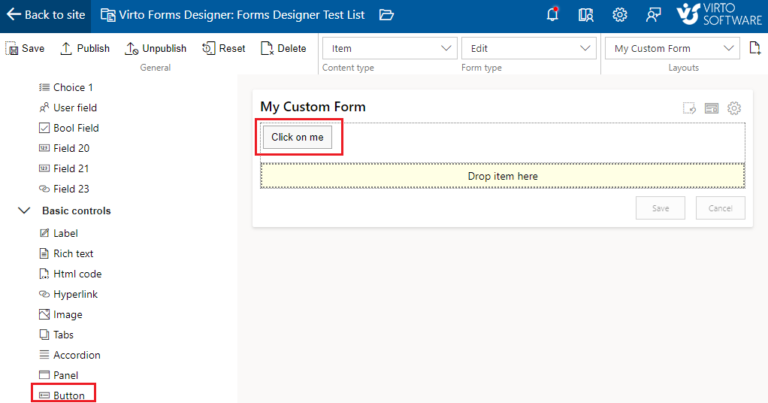Reset the form design
This screenshot has height=403, width=768.
[x=223, y=48]
